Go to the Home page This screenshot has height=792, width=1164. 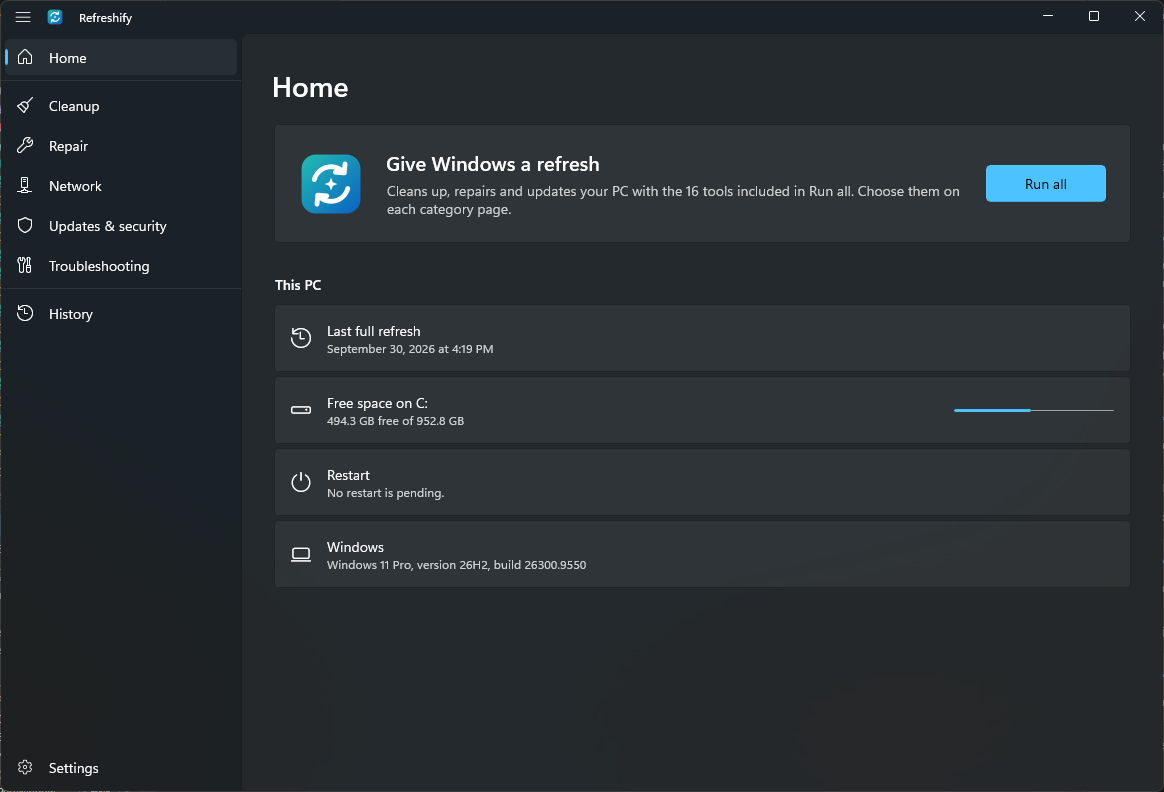click(121, 57)
